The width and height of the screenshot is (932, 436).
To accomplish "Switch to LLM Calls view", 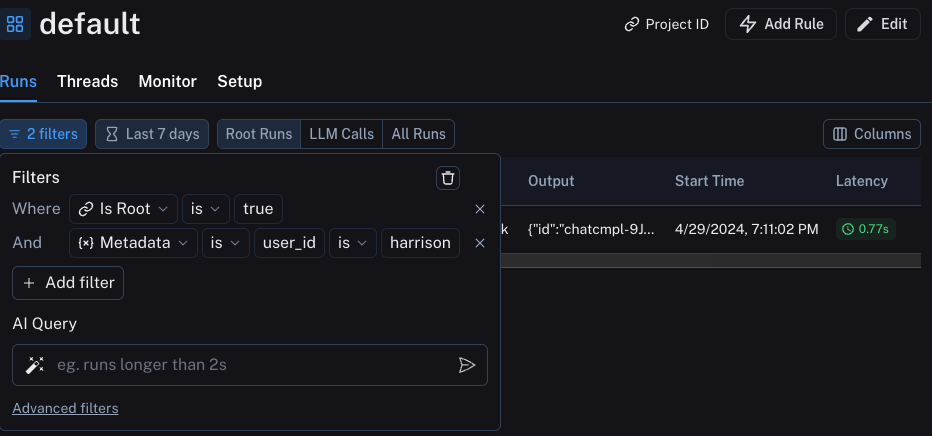I will tap(342, 134).
